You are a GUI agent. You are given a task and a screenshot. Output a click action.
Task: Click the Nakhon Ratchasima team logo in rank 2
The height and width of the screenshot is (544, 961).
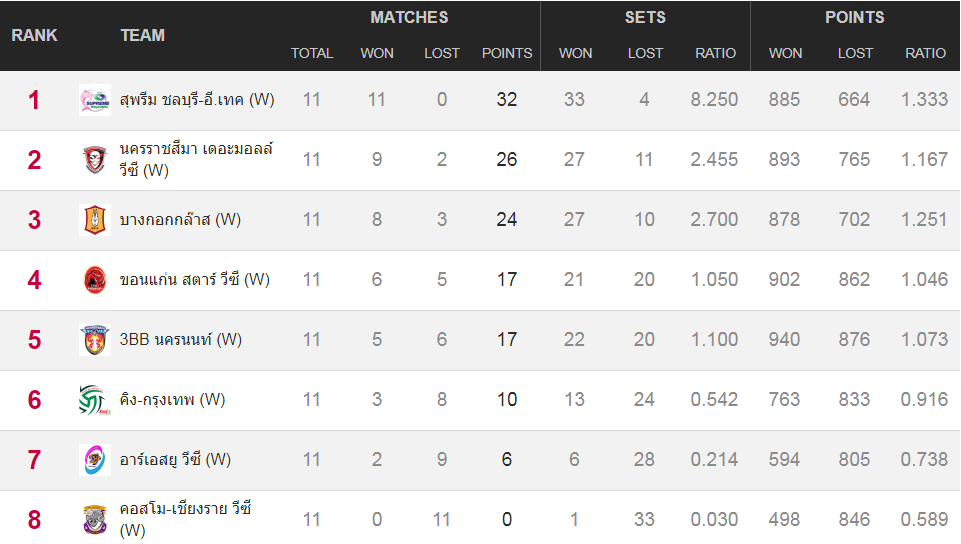[x=95, y=160]
